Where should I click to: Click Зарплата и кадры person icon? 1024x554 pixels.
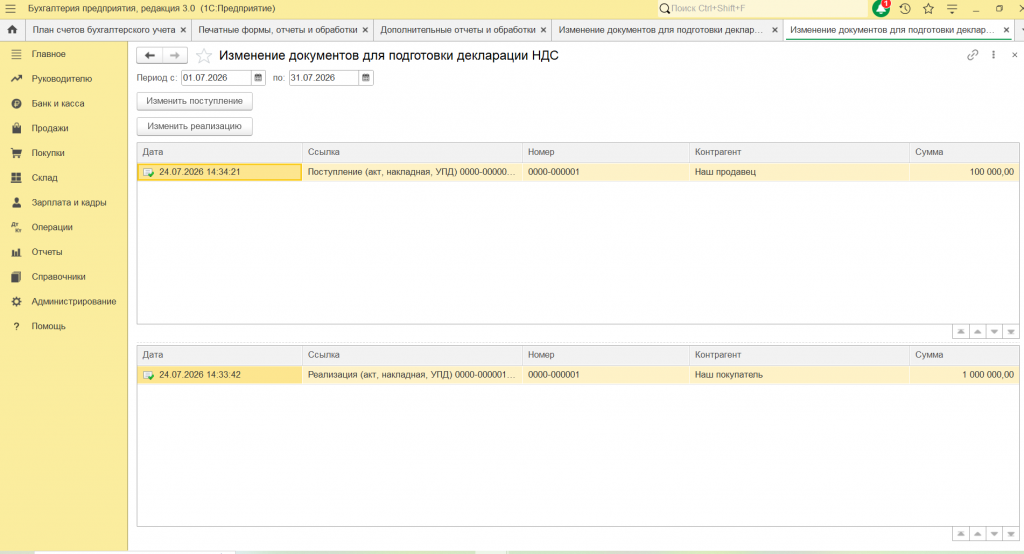coord(16,203)
